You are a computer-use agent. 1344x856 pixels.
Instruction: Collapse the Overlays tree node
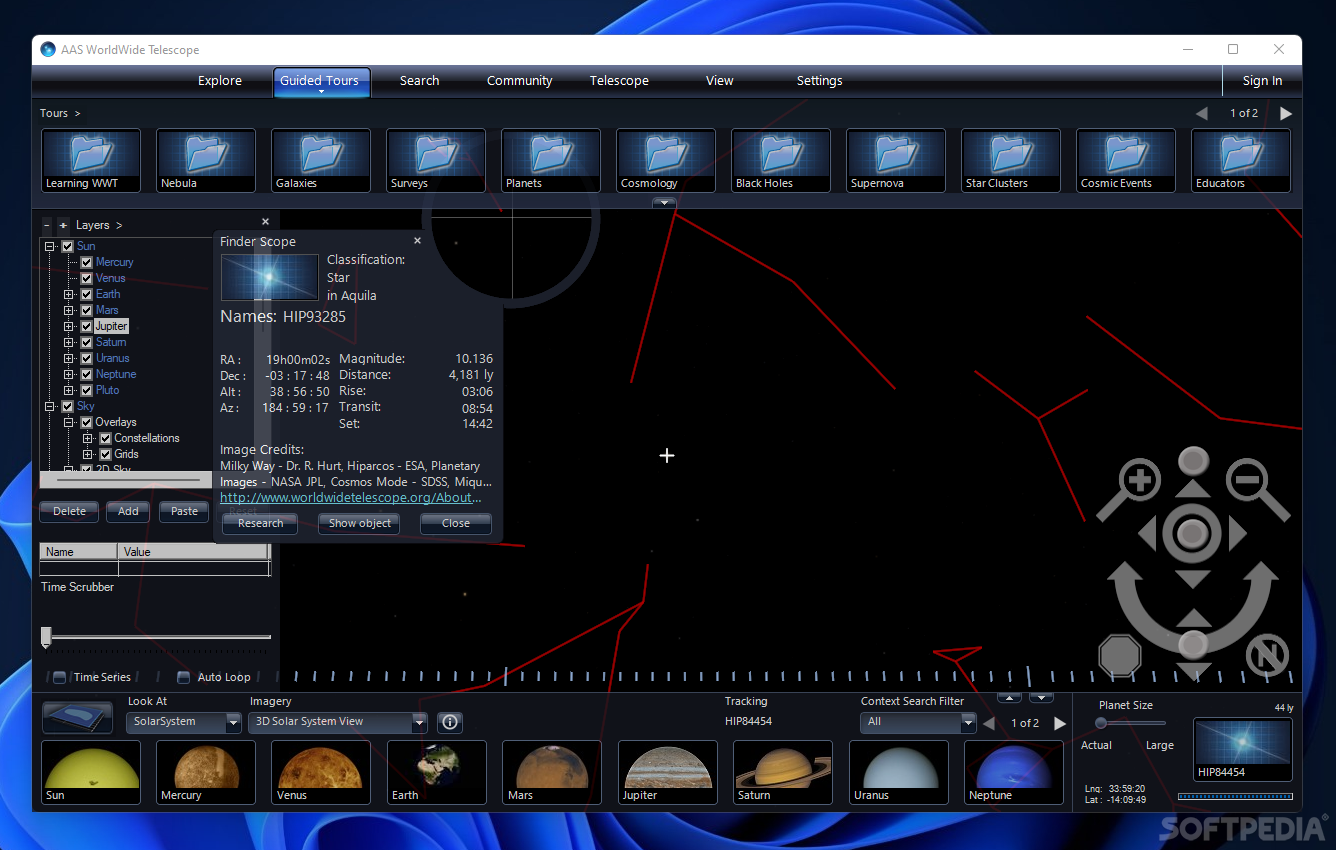click(x=69, y=422)
